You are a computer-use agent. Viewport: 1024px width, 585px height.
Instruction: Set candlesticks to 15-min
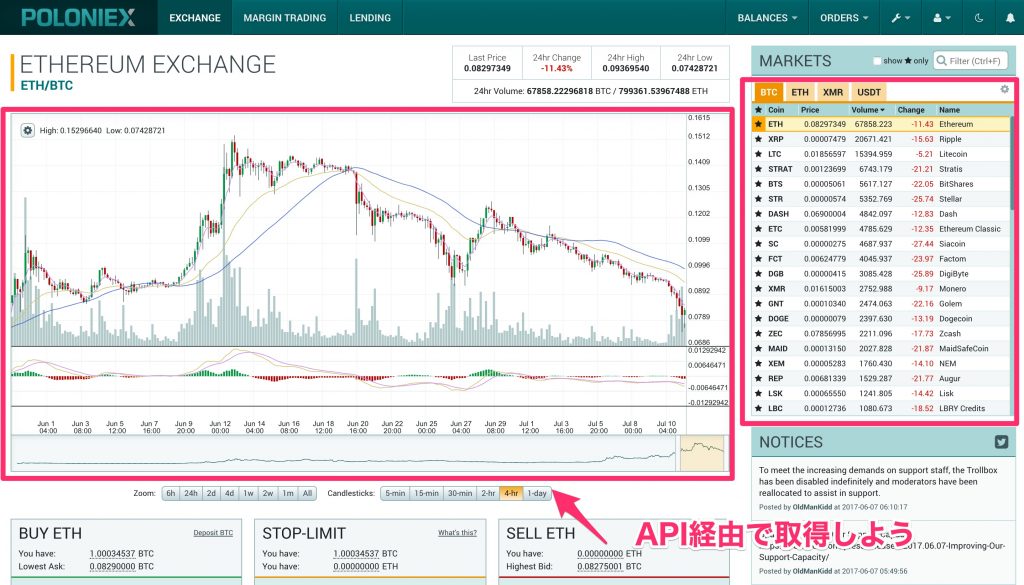tap(426, 494)
